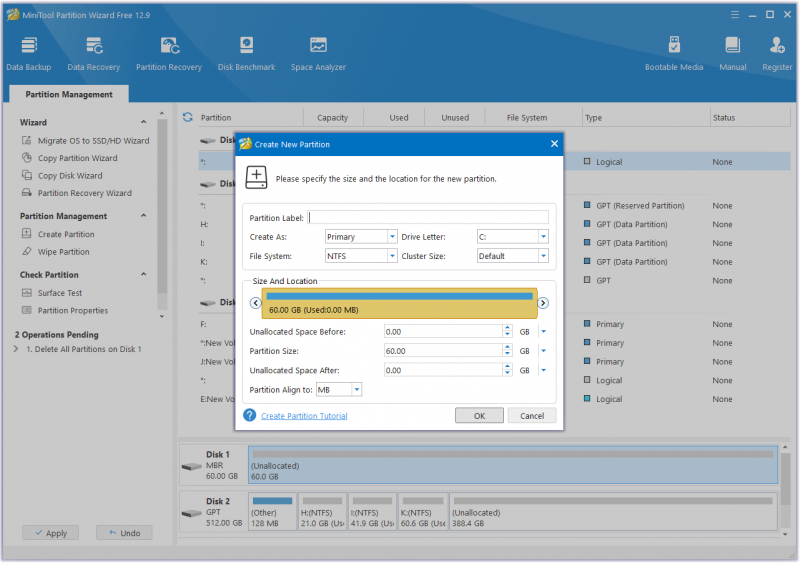Edit Unallocated Space Before value

(443, 332)
